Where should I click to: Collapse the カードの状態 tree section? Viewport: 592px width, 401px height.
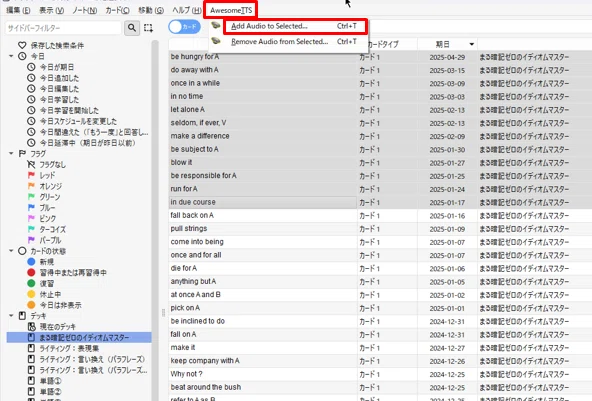coord(11,251)
